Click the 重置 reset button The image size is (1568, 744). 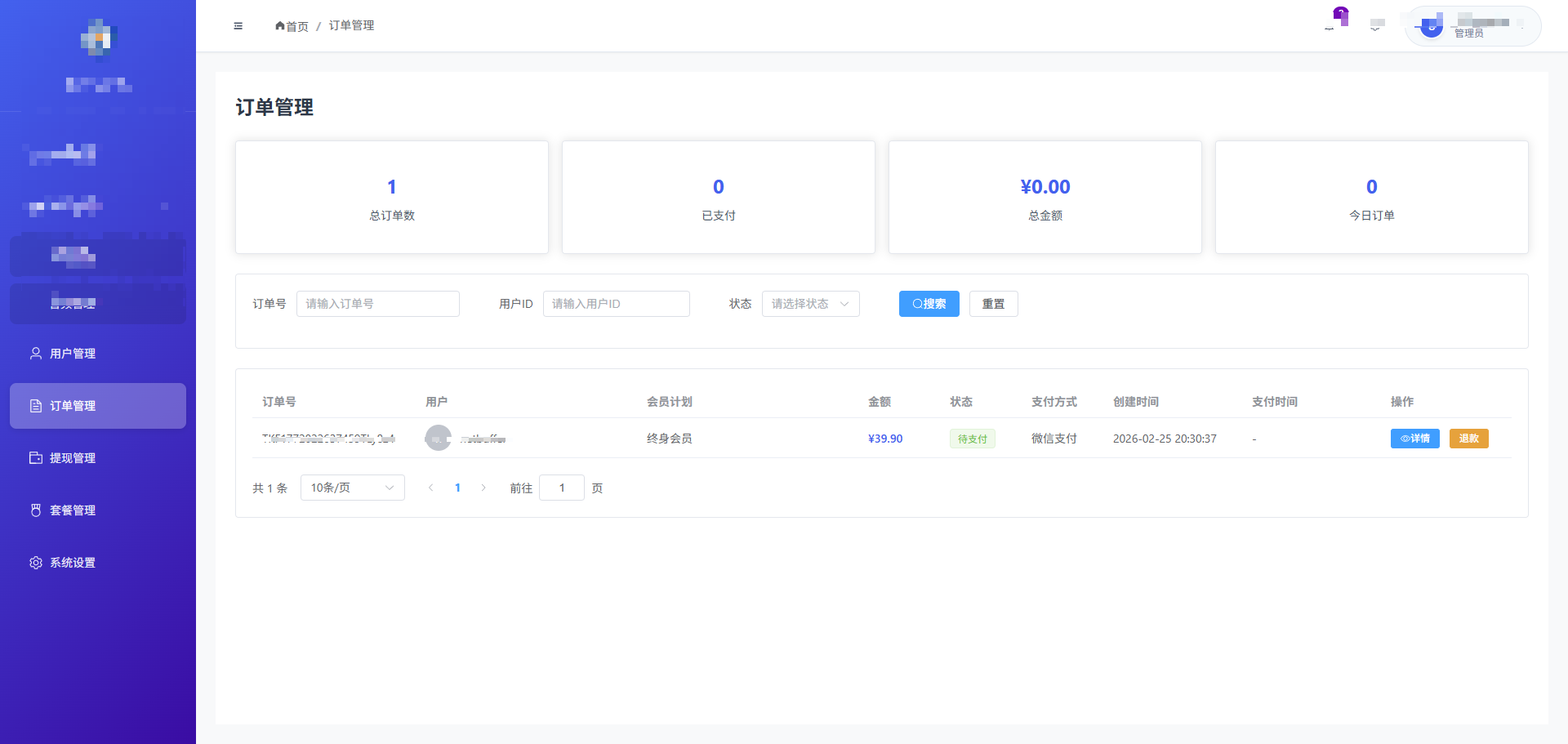(993, 303)
